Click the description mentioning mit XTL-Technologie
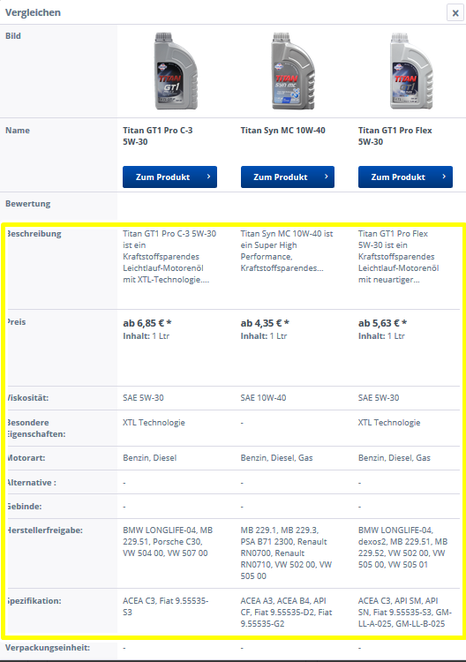Screen dimensions: 466x662 pyautogui.click(x=170, y=257)
